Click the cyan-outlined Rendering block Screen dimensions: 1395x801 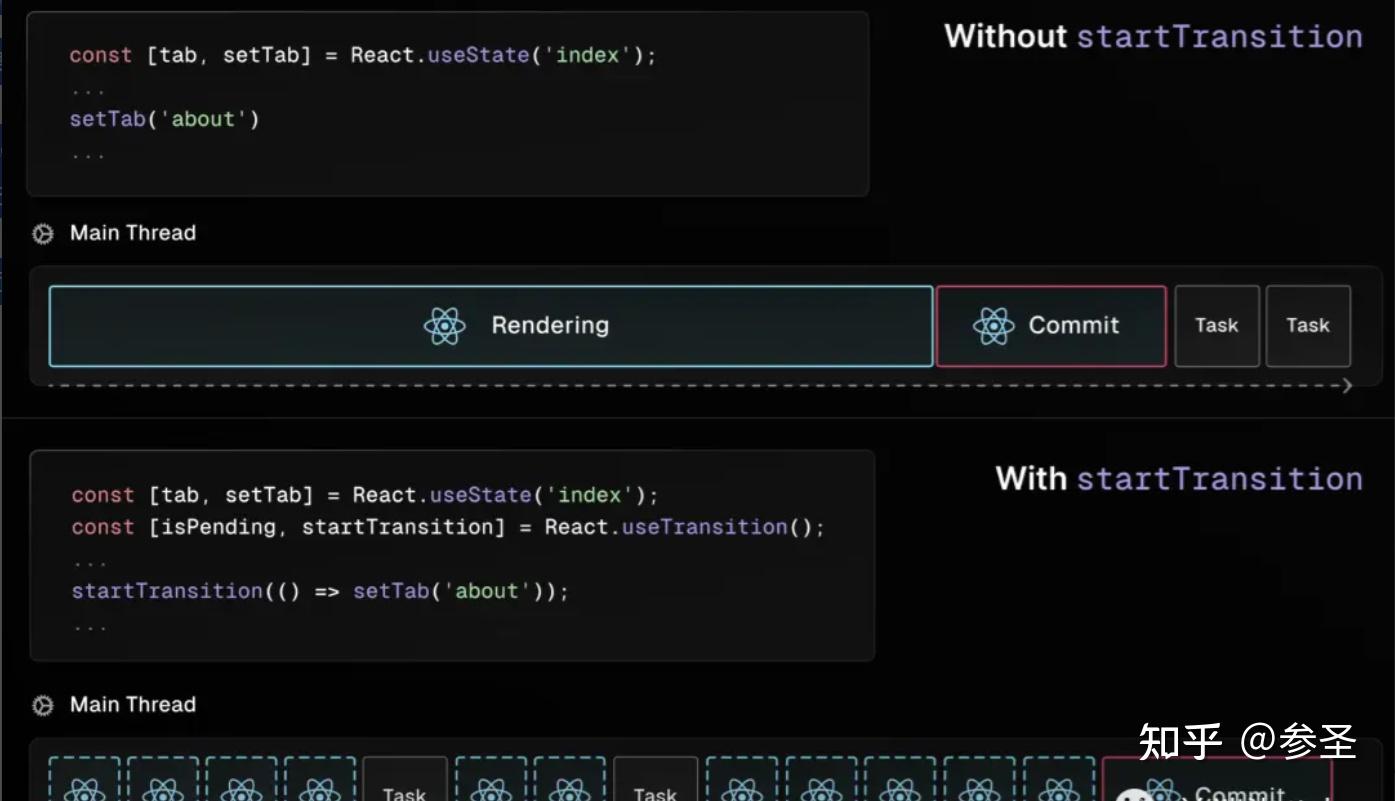pyautogui.click(x=491, y=325)
